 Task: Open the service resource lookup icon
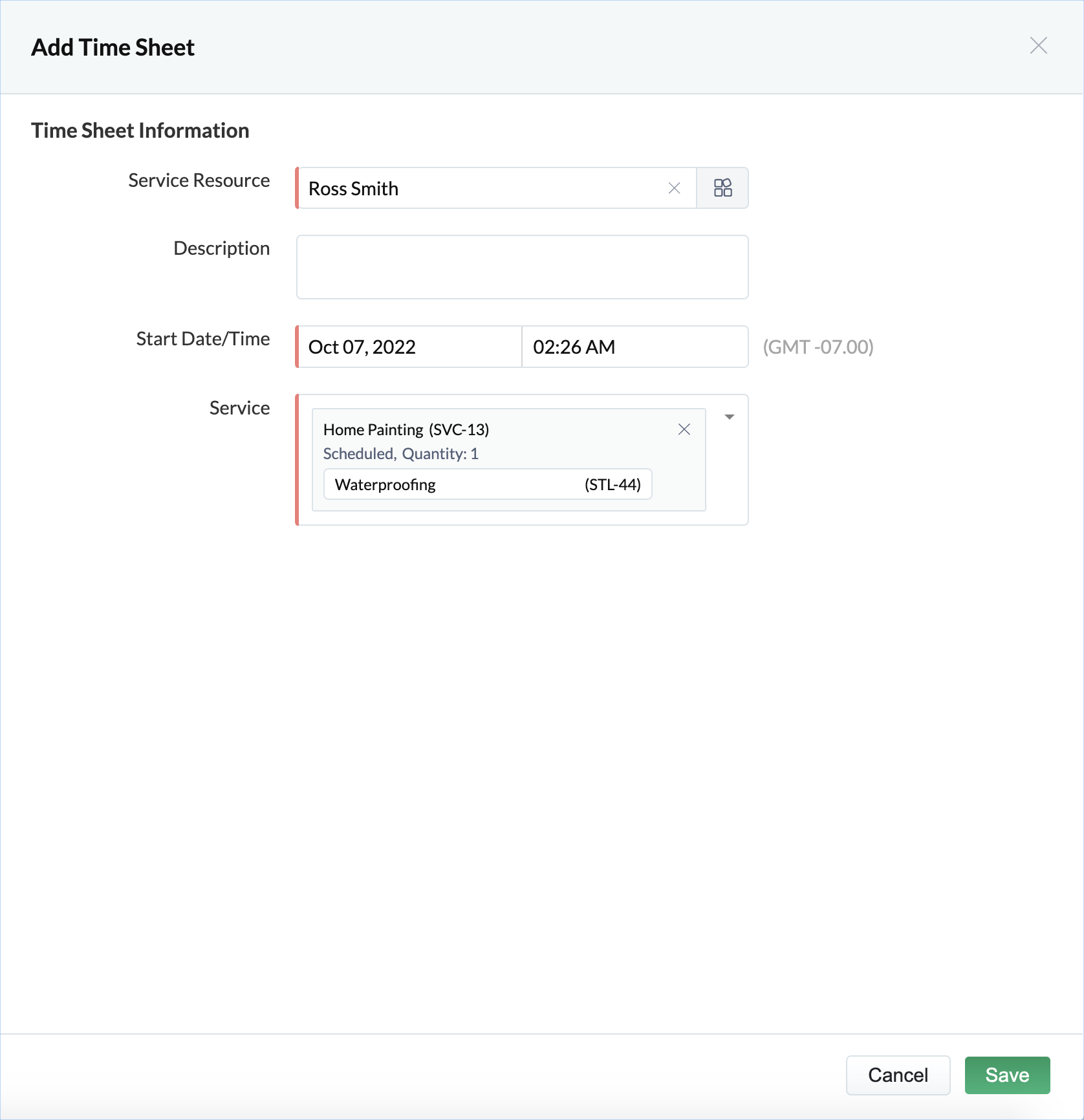(x=722, y=188)
